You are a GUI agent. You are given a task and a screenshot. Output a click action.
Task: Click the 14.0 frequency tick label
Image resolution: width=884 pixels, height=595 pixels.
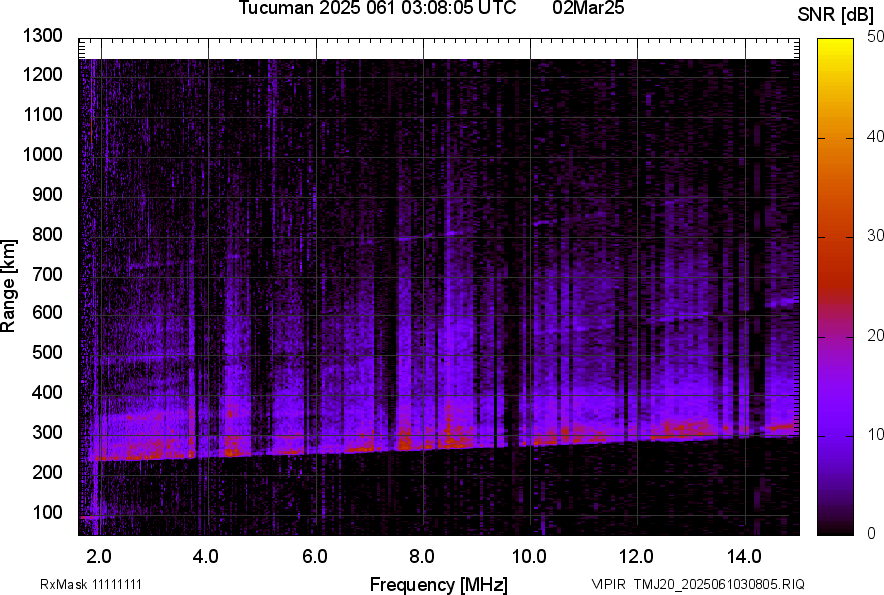point(744,556)
